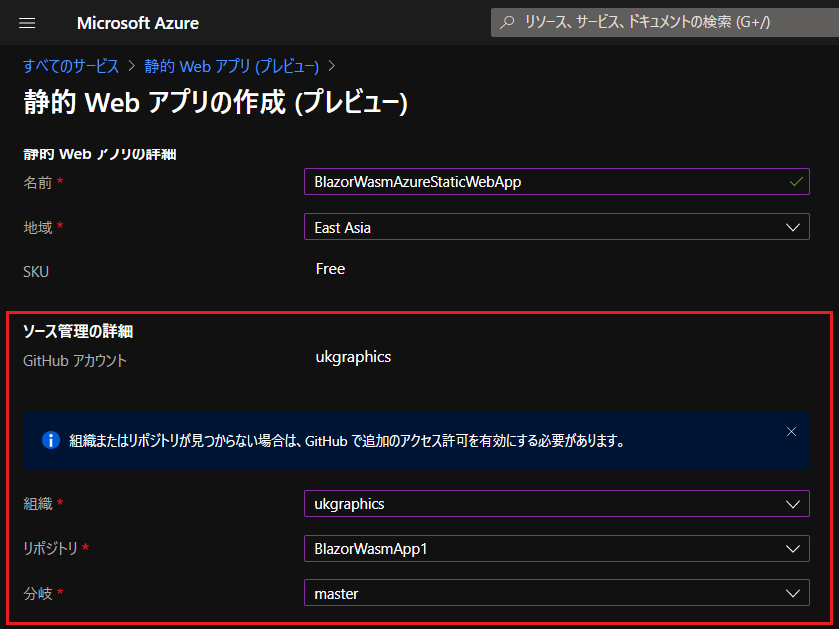Click the ソース管理の詳細 section heading
Image resolution: width=839 pixels, height=629 pixels.
coord(78,332)
